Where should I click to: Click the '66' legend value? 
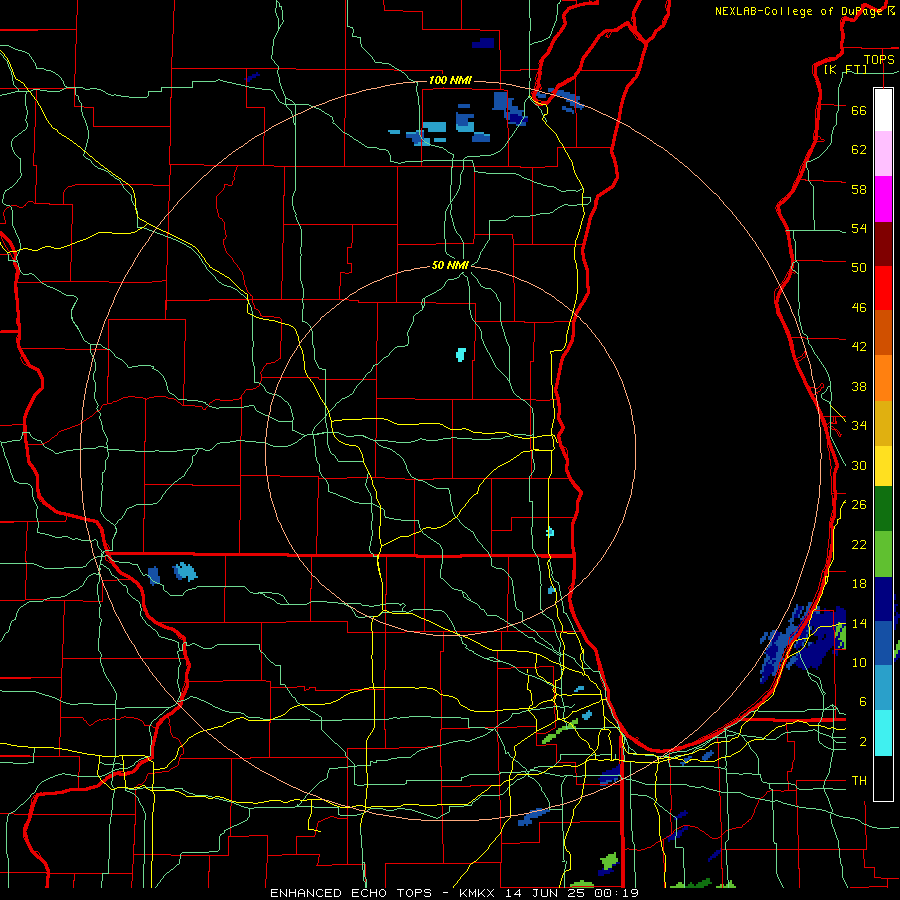(859, 110)
